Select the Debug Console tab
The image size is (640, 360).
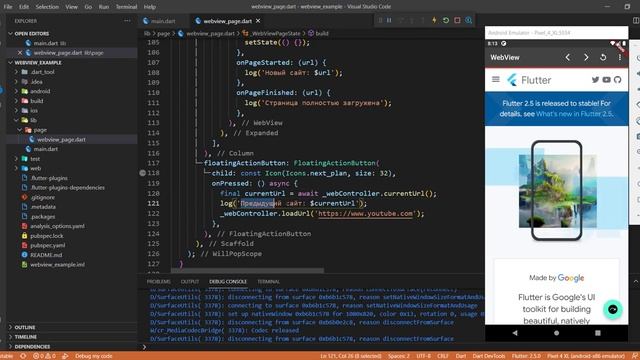click(x=228, y=282)
